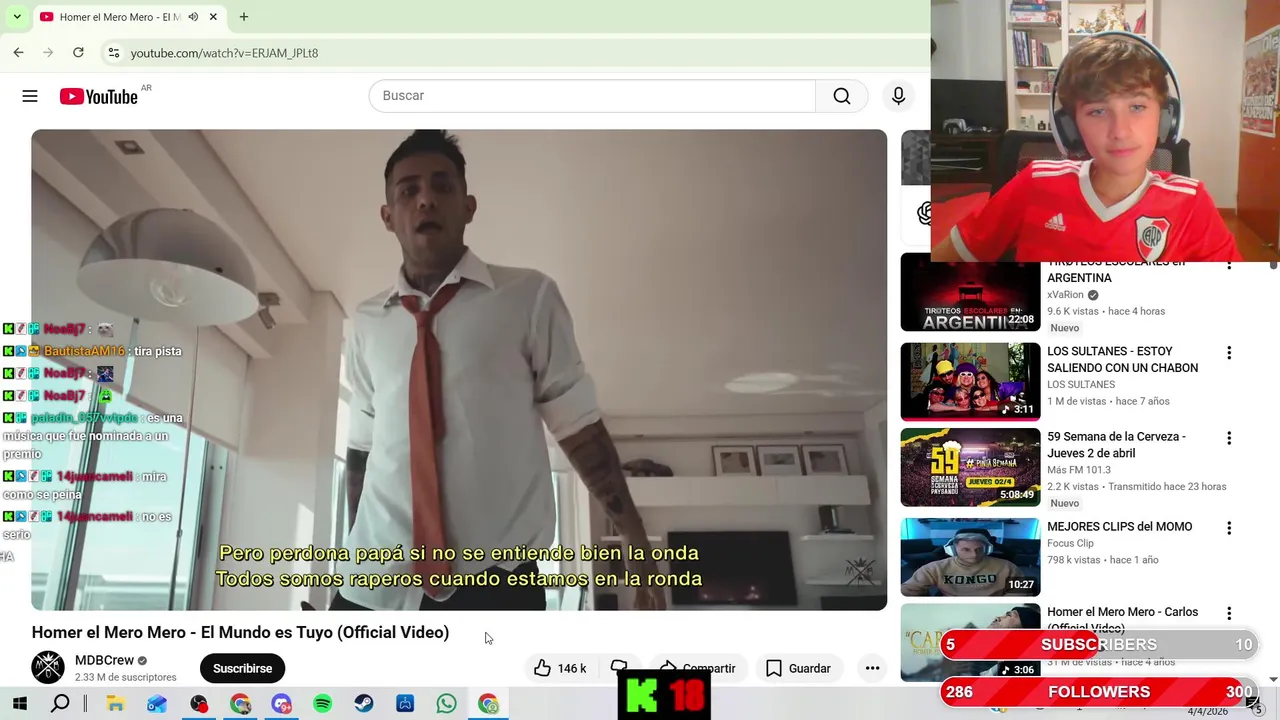1280x720 pixels.
Task: Open 59 Semana de la Cerveza thumbnail
Action: pyautogui.click(x=970, y=467)
